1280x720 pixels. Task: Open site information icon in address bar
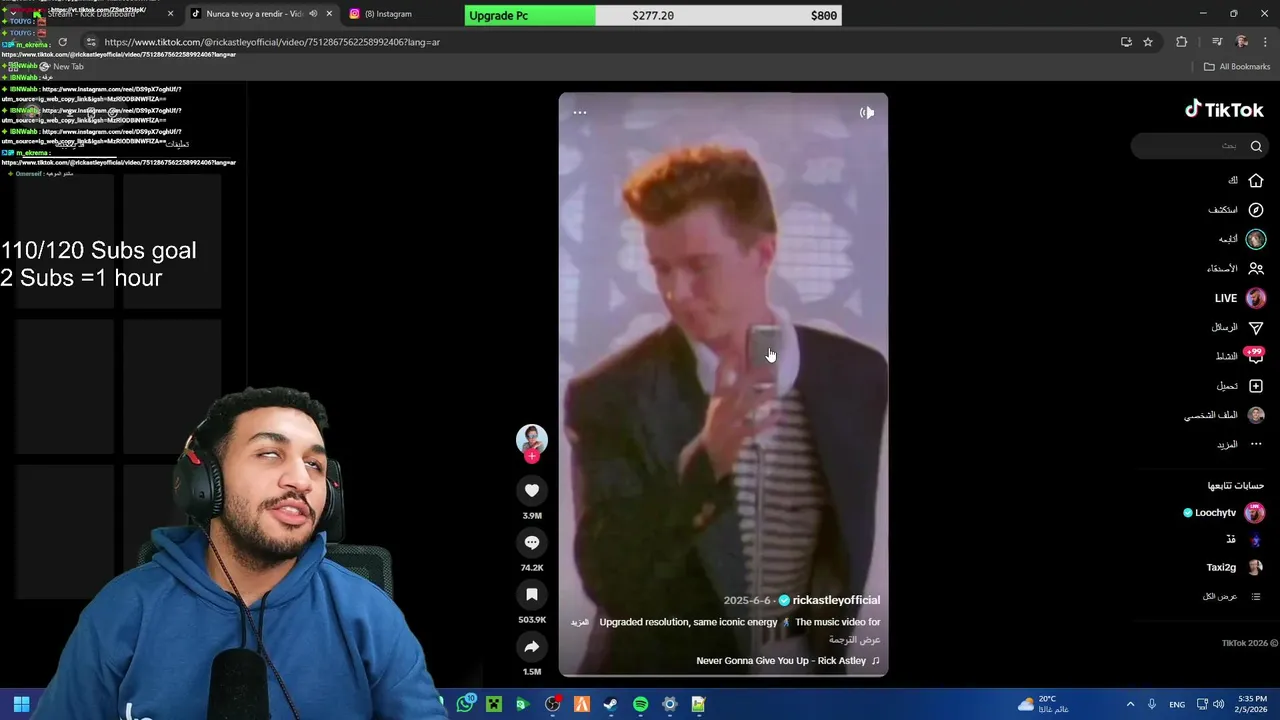pyautogui.click(x=91, y=42)
